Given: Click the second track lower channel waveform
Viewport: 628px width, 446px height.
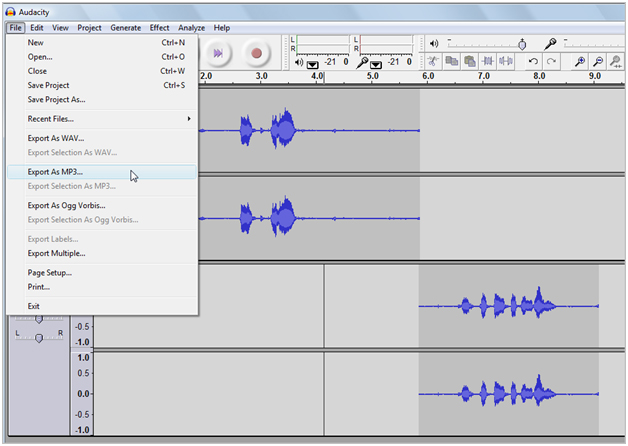Looking at the screenshot, I should coord(509,394).
